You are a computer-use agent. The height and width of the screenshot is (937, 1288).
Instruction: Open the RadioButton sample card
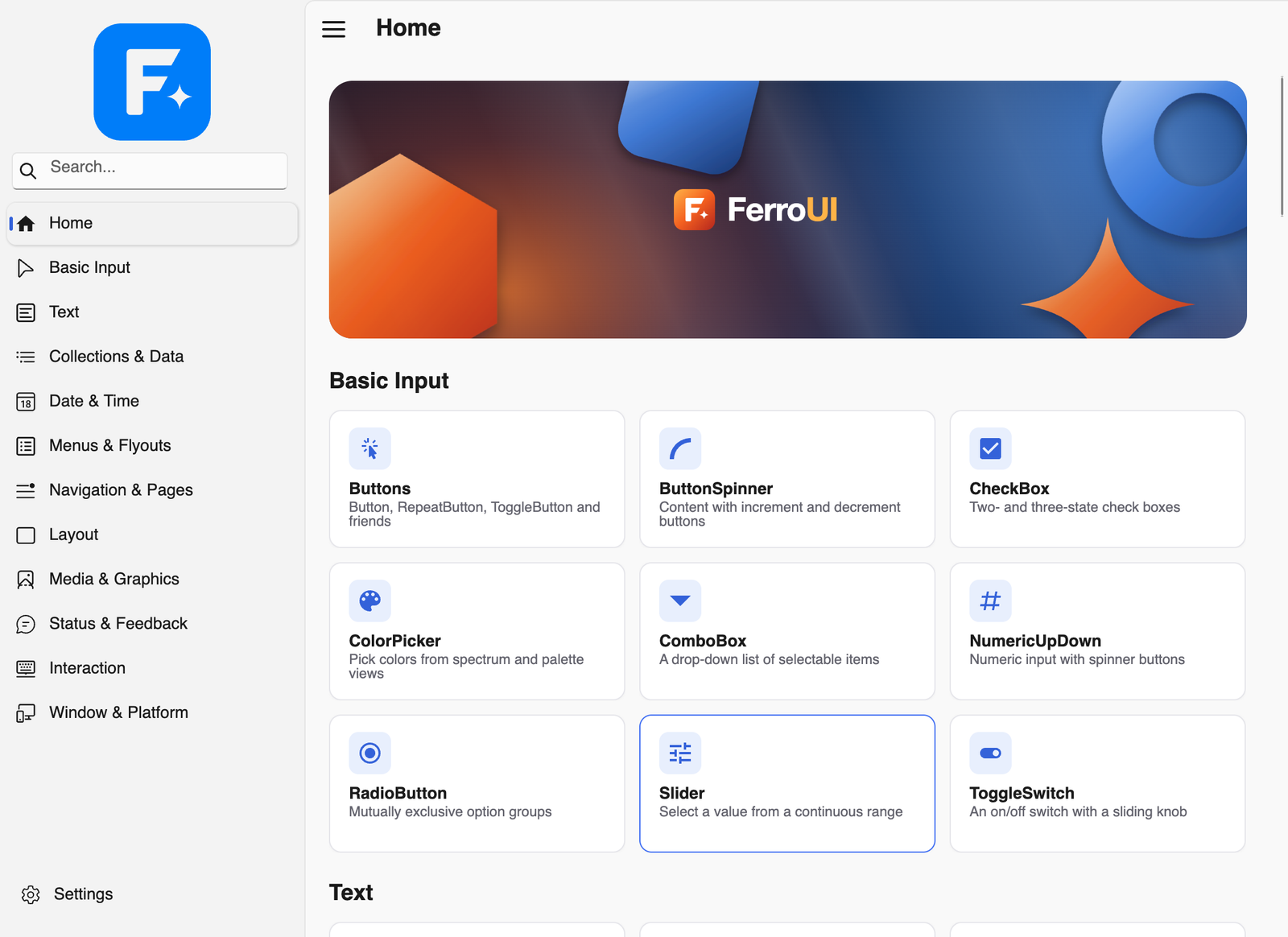[x=477, y=783]
